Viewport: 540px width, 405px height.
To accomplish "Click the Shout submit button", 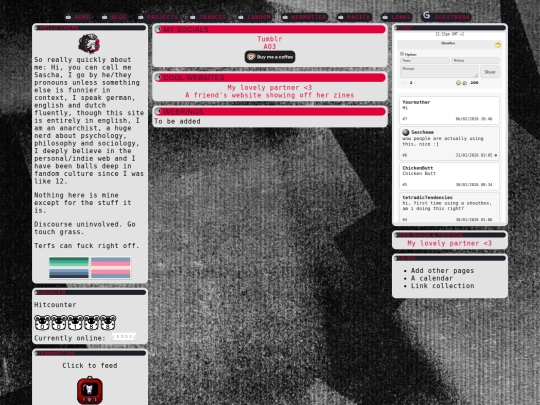I will click(x=490, y=72).
